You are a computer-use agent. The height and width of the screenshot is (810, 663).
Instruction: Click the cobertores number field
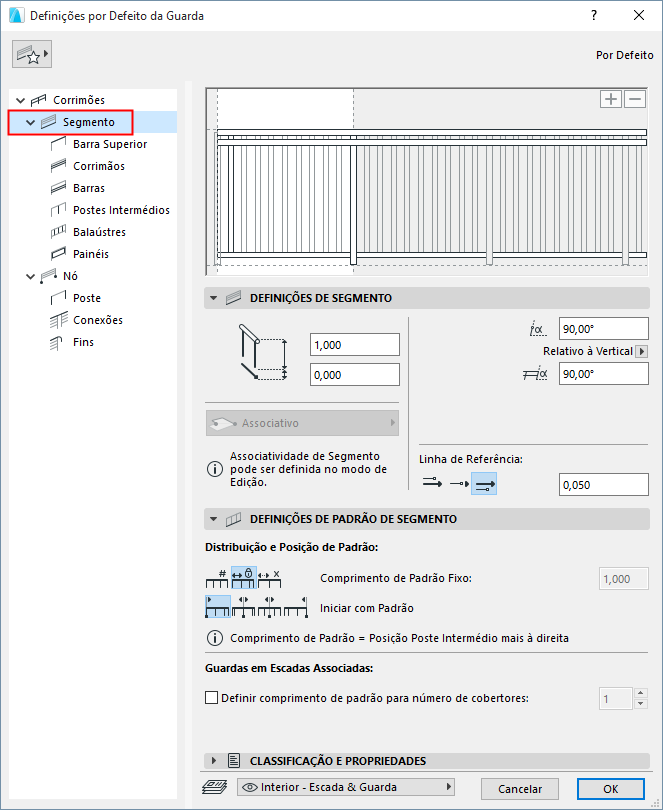pyautogui.click(x=616, y=698)
